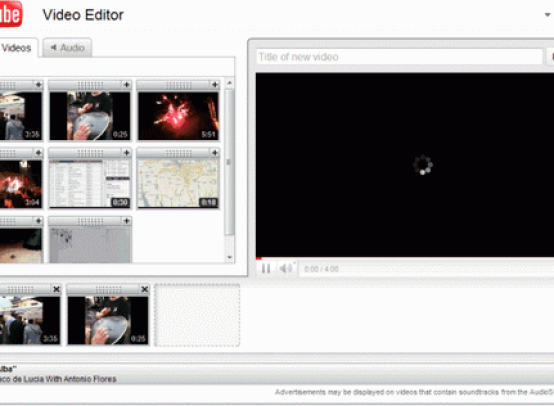Switch to the Videos tab
This screenshot has height=406, width=554.
pos(17,48)
